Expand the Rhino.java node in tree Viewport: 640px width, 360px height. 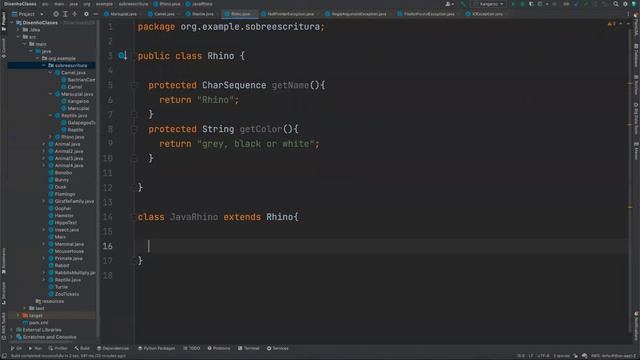click(x=51, y=137)
